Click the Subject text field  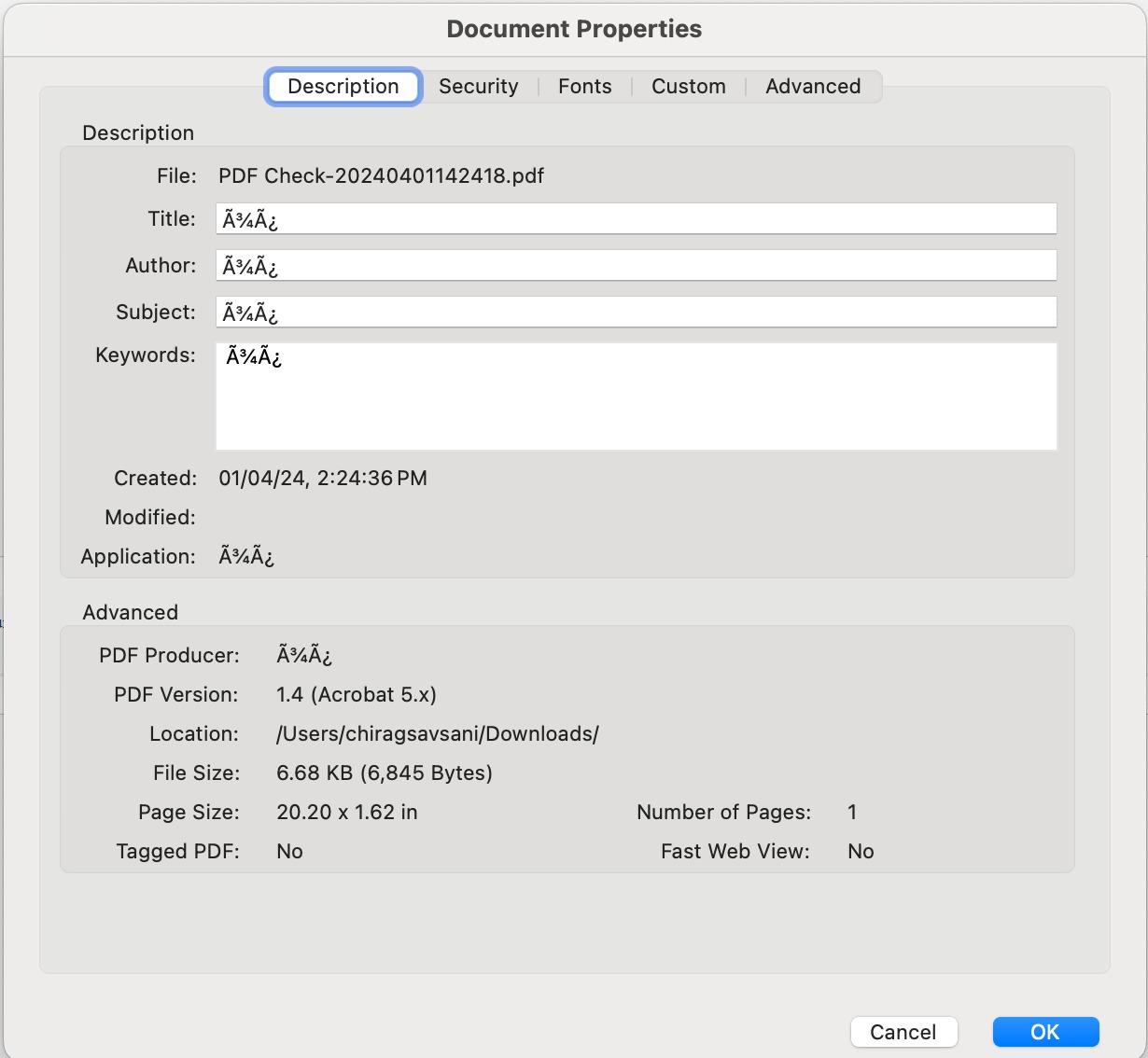(635, 313)
